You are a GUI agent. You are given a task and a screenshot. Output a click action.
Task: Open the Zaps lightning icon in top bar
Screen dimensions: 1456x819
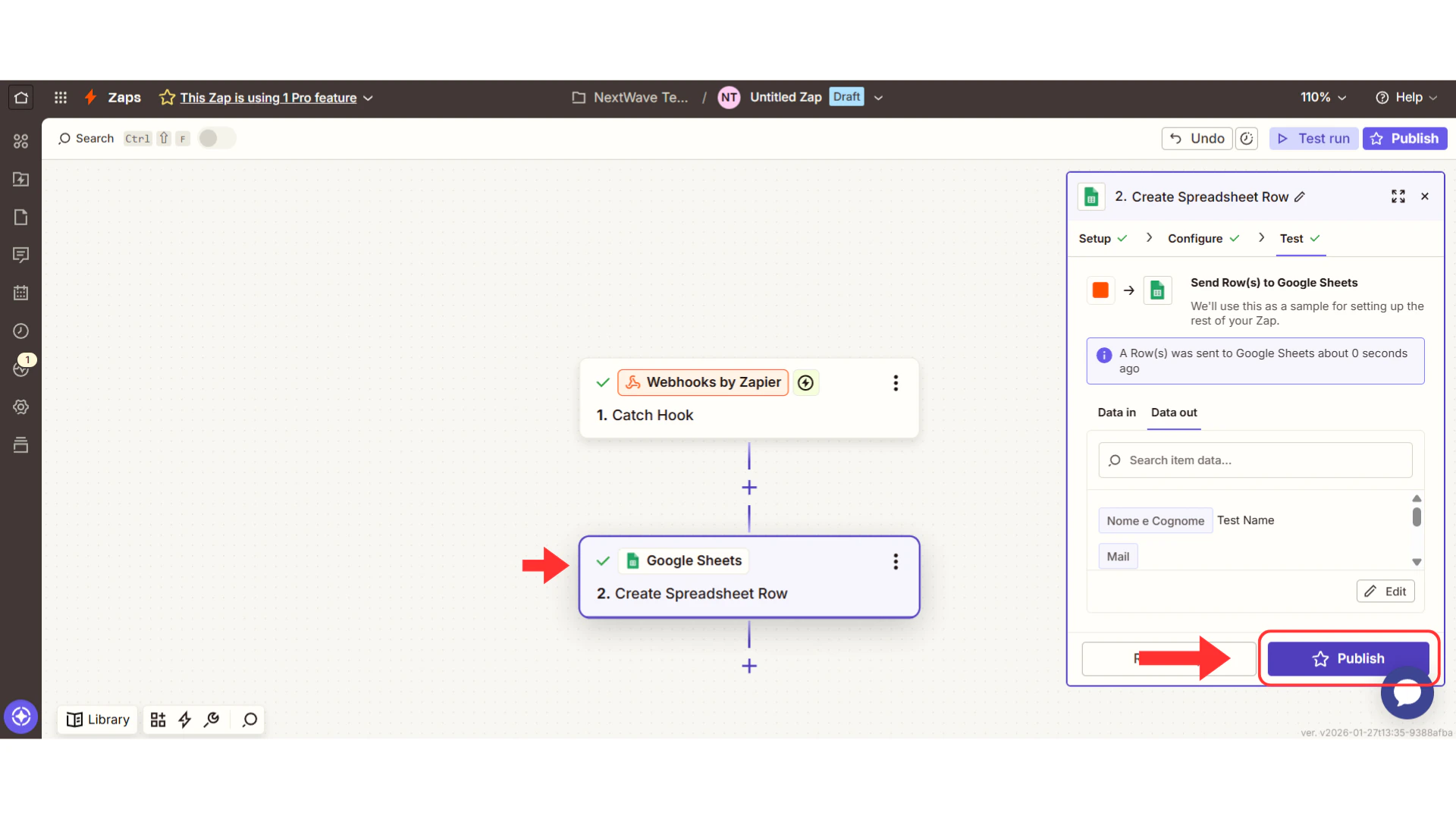[x=90, y=97]
